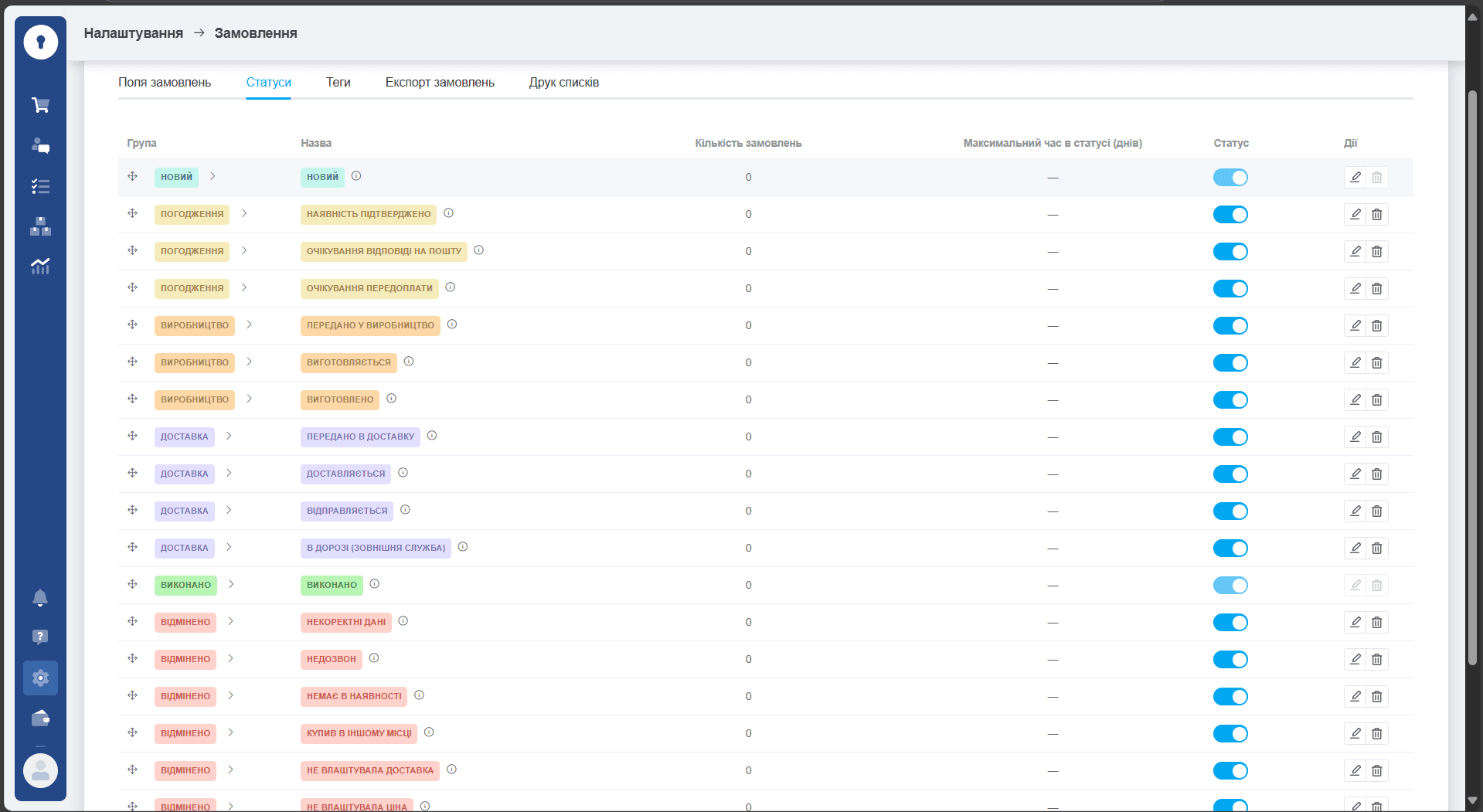Viewport: 1483px width, 812px height.
Task: Delete the ПЕРЕДАНО У ВИРОБНИЦТВО status
Action: [x=1376, y=325]
